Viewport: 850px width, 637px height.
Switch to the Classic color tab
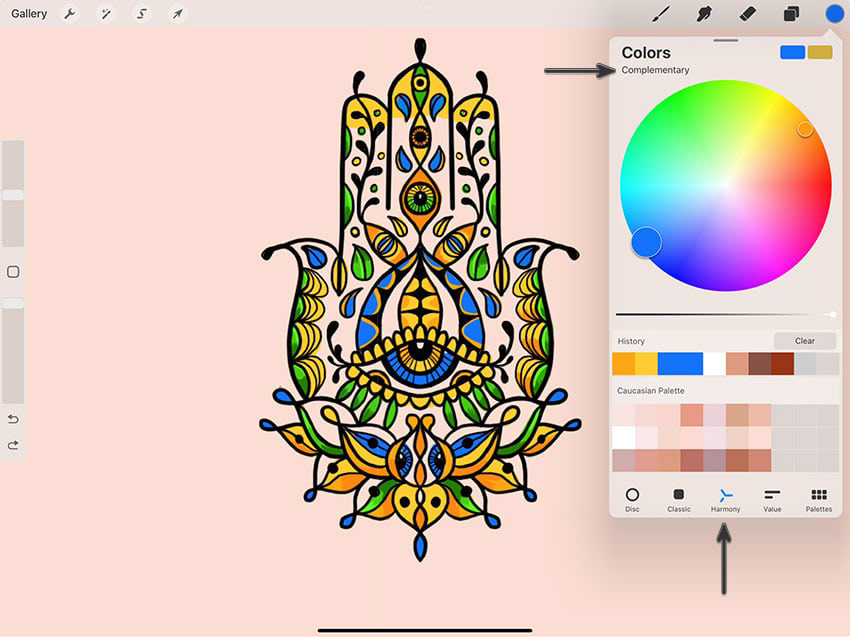[679, 500]
